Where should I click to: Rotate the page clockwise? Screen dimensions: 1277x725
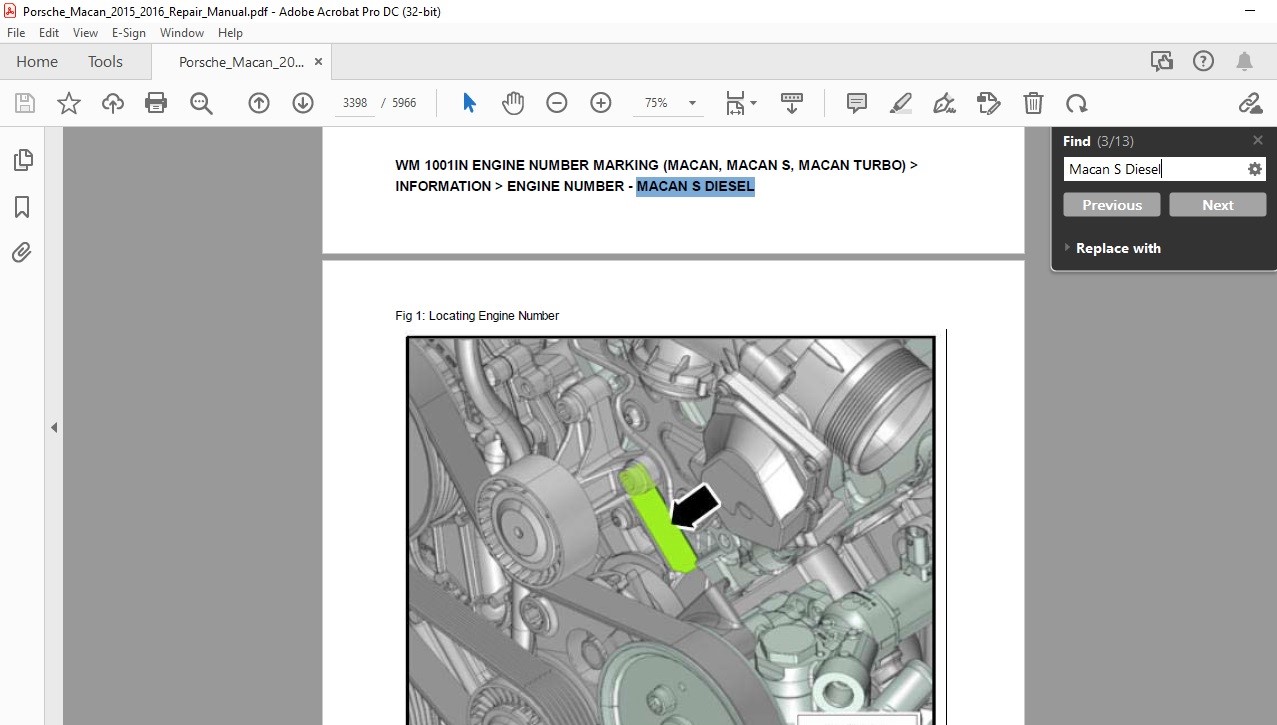1077,103
